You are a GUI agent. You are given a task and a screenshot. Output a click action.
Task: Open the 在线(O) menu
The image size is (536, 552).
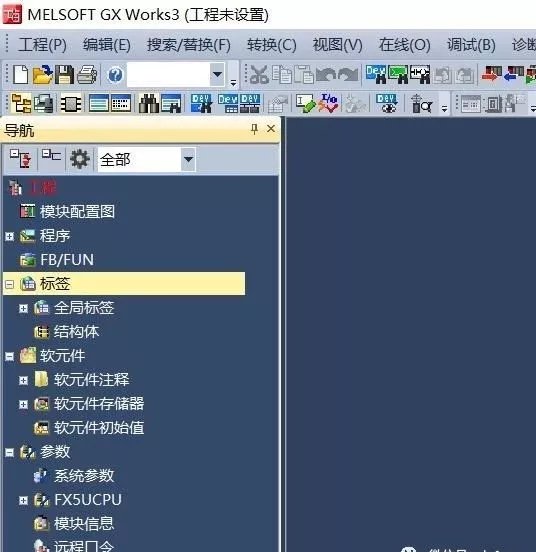(404, 45)
